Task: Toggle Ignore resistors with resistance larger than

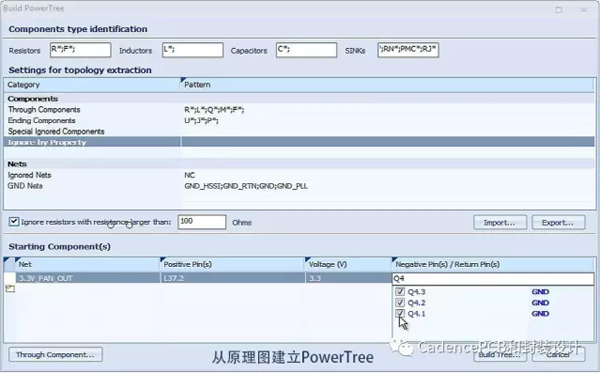Action: click(x=14, y=222)
